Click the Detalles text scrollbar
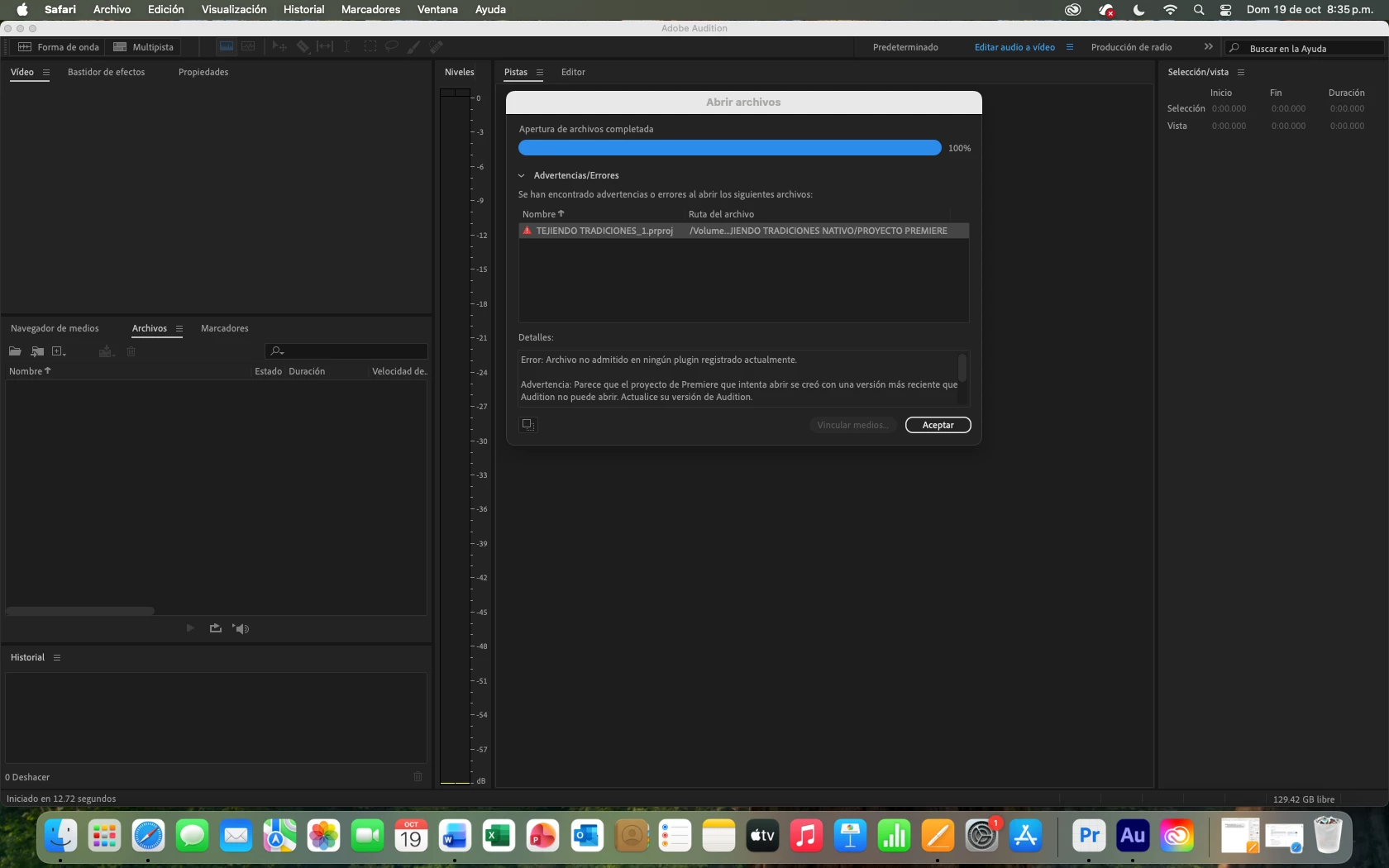Viewport: 1389px width, 868px height. pos(962,367)
